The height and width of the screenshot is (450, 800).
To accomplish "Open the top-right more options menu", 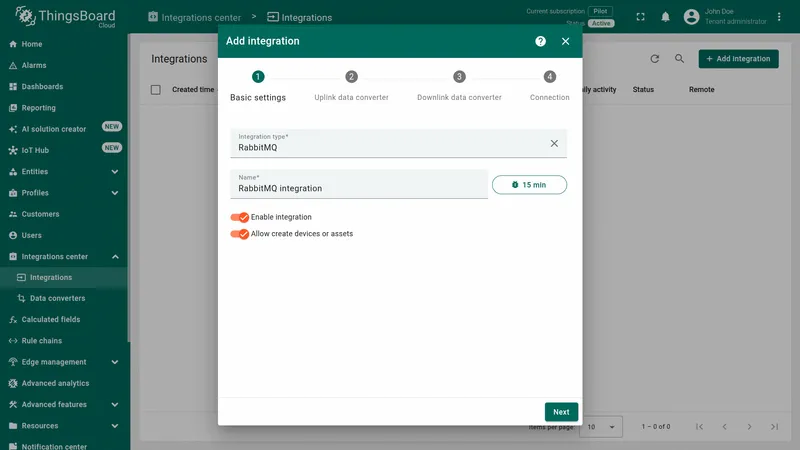I will click(779, 17).
